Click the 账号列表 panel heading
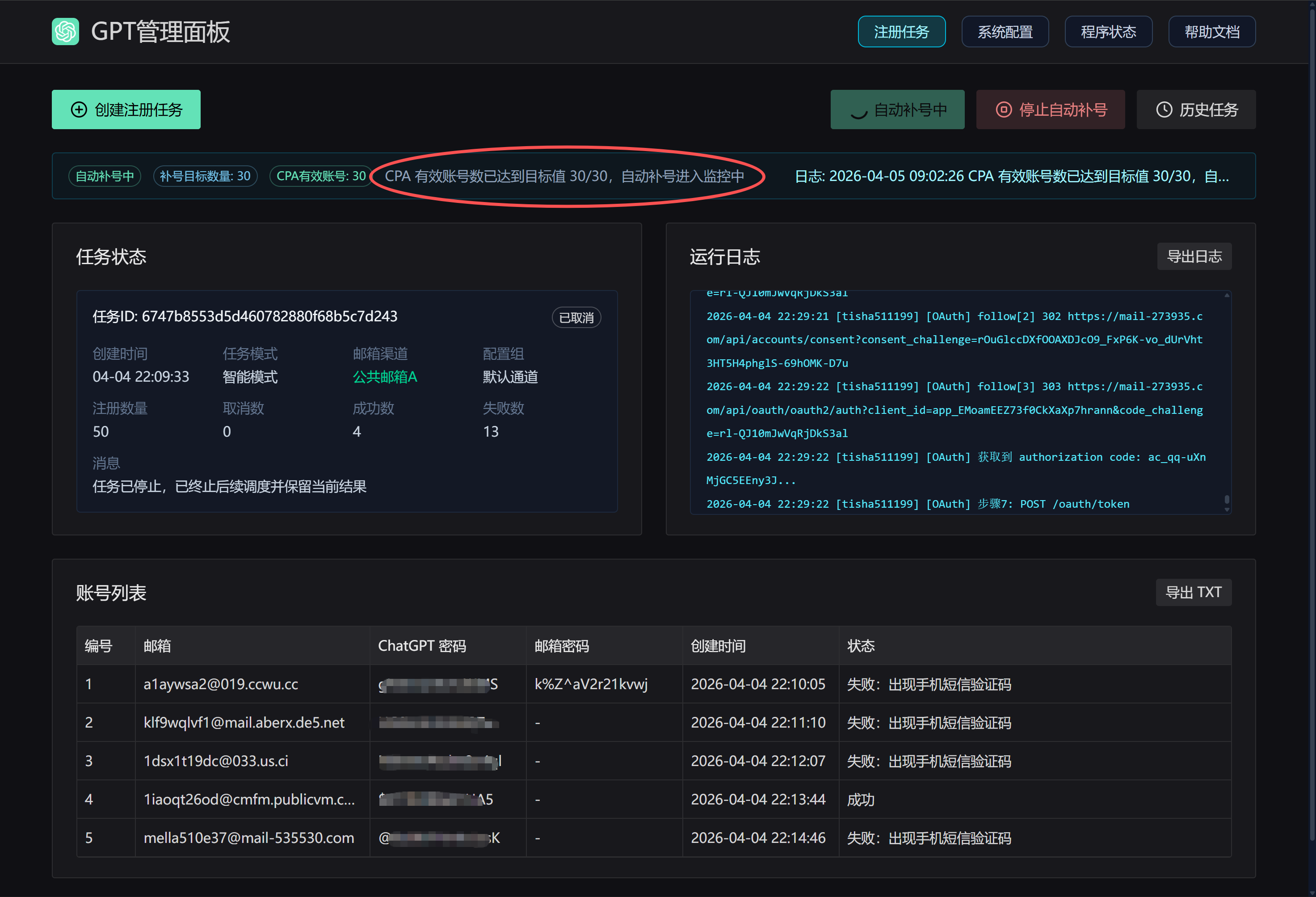Image resolution: width=1316 pixels, height=897 pixels. pyautogui.click(x=111, y=592)
